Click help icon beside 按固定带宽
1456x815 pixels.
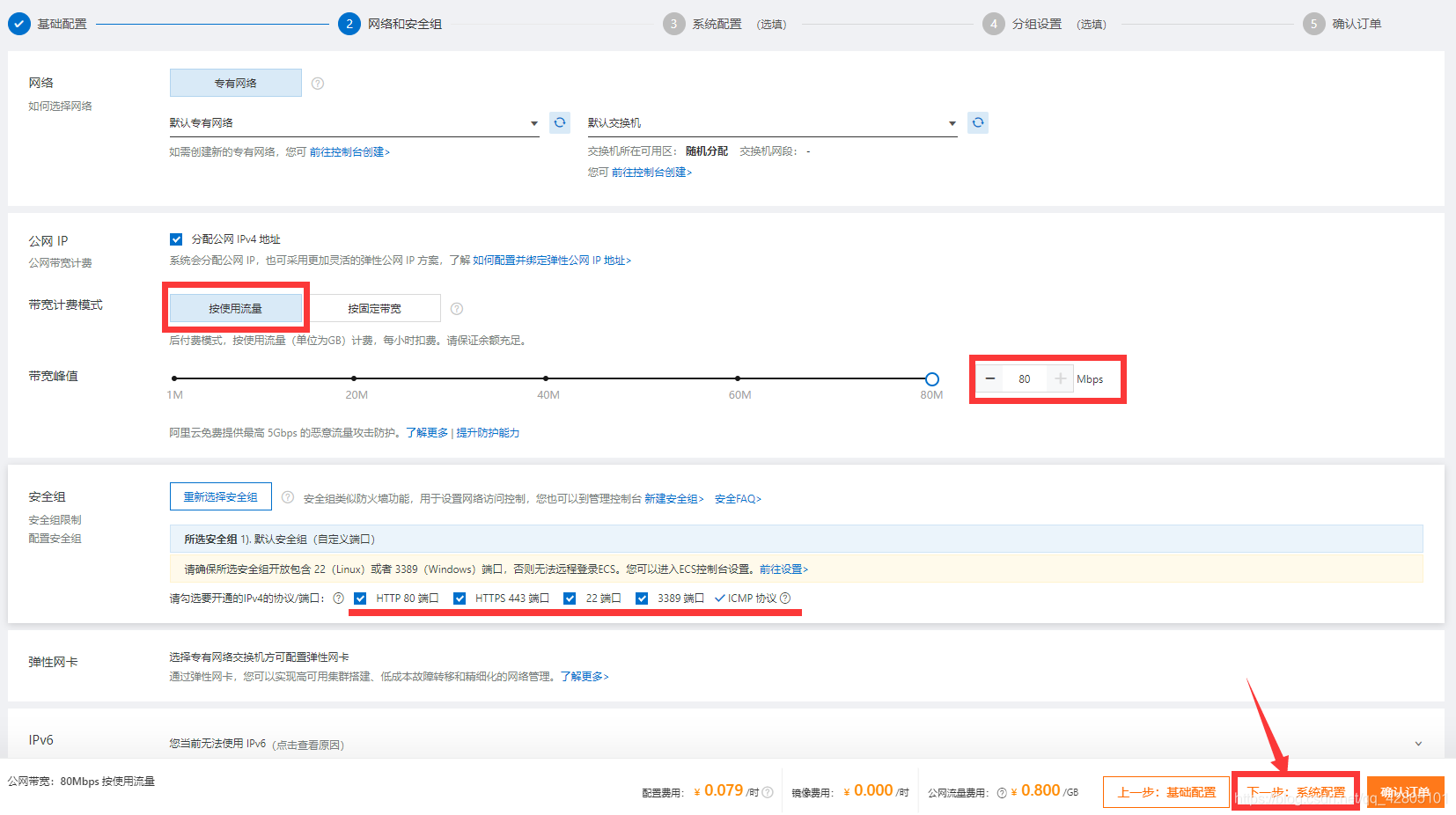(457, 309)
